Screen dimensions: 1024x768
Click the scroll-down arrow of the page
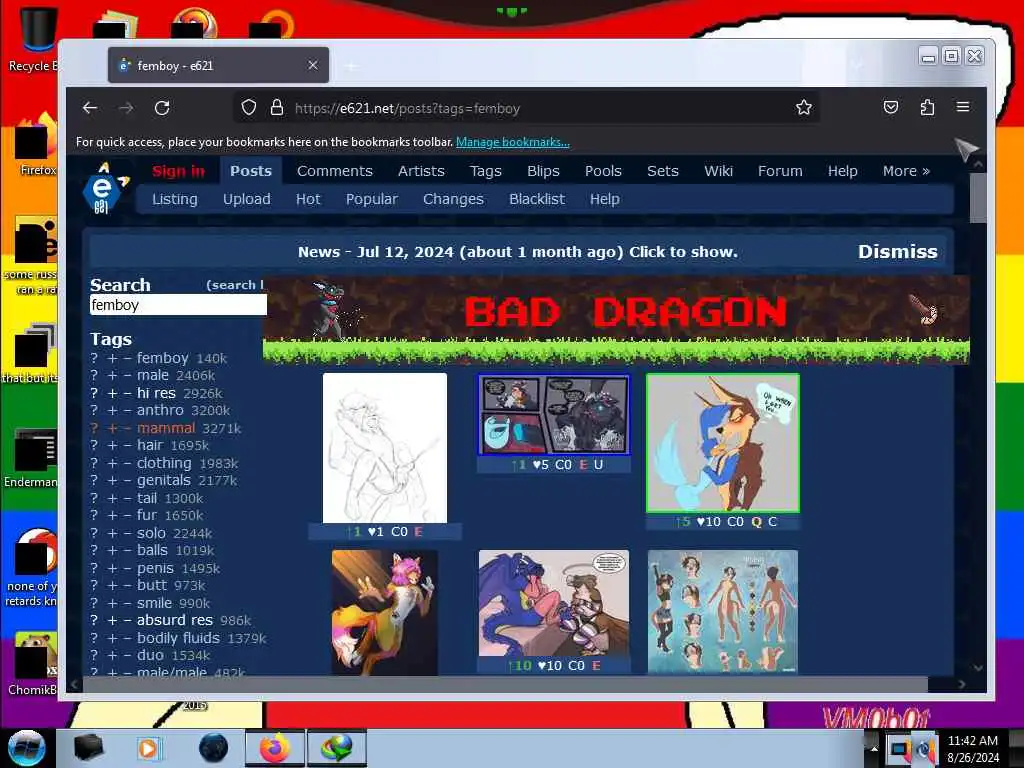(x=978, y=667)
